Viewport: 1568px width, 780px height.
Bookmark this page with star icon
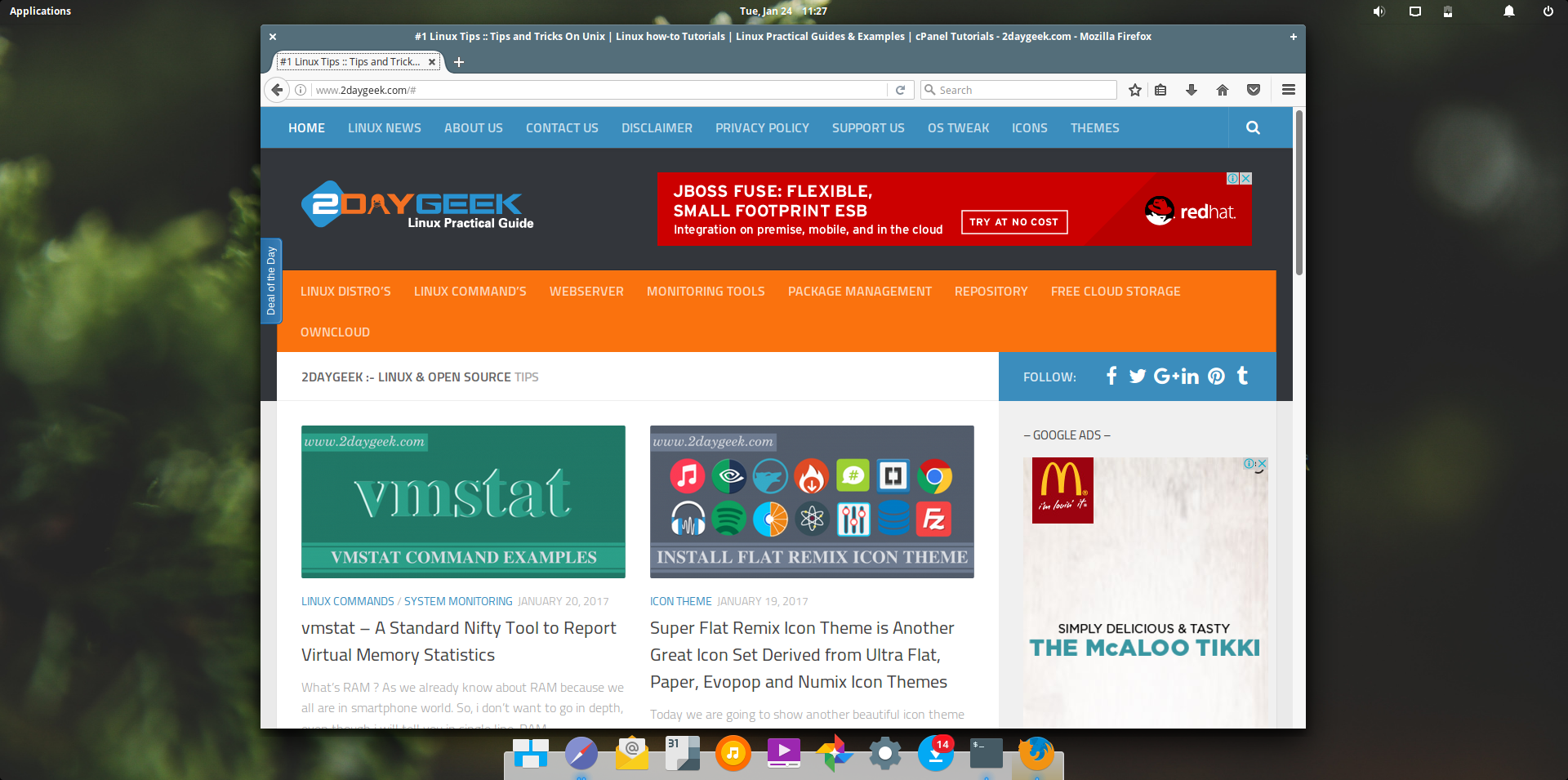pyautogui.click(x=1135, y=90)
